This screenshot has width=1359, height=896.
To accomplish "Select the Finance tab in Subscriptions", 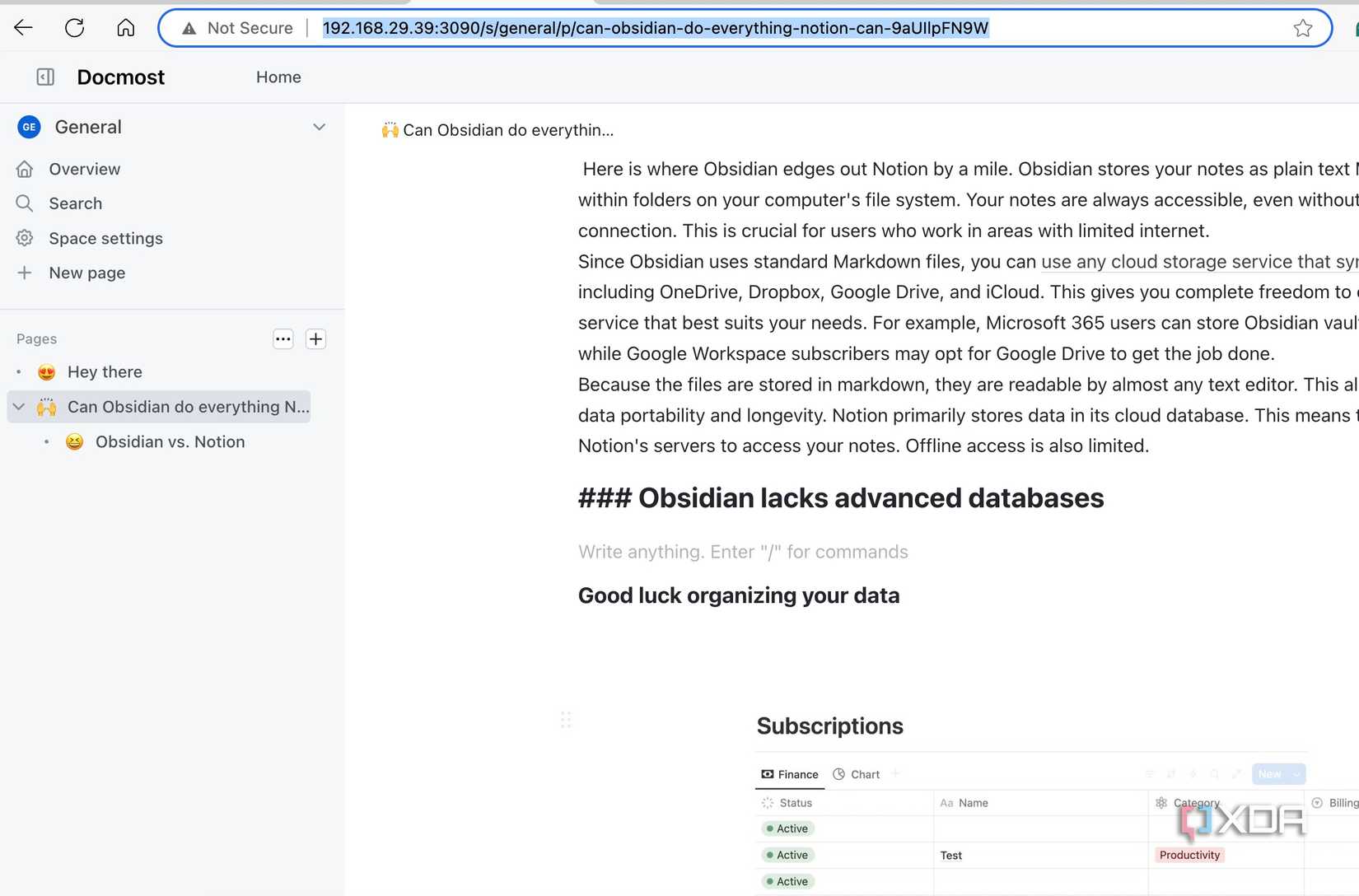I will [x=788, y=774].
